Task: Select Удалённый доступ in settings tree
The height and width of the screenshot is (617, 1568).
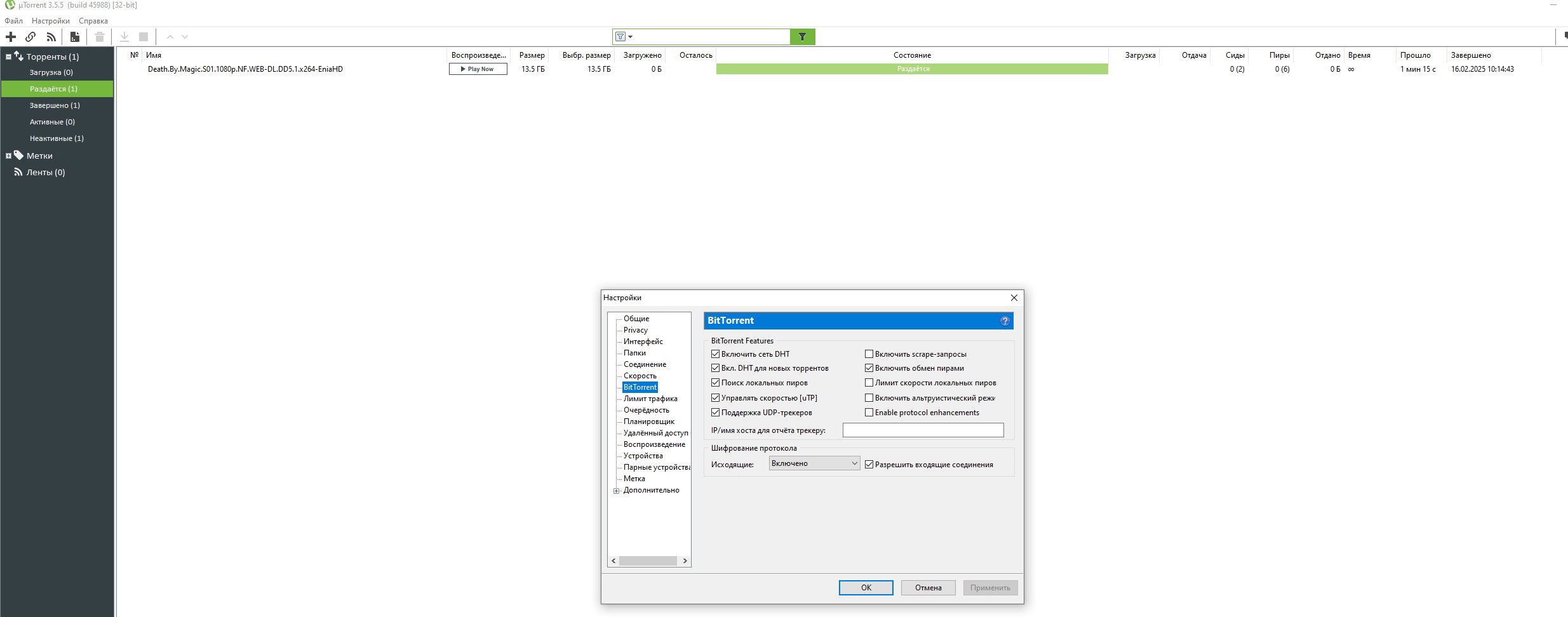Action: (x=656, y=433)
